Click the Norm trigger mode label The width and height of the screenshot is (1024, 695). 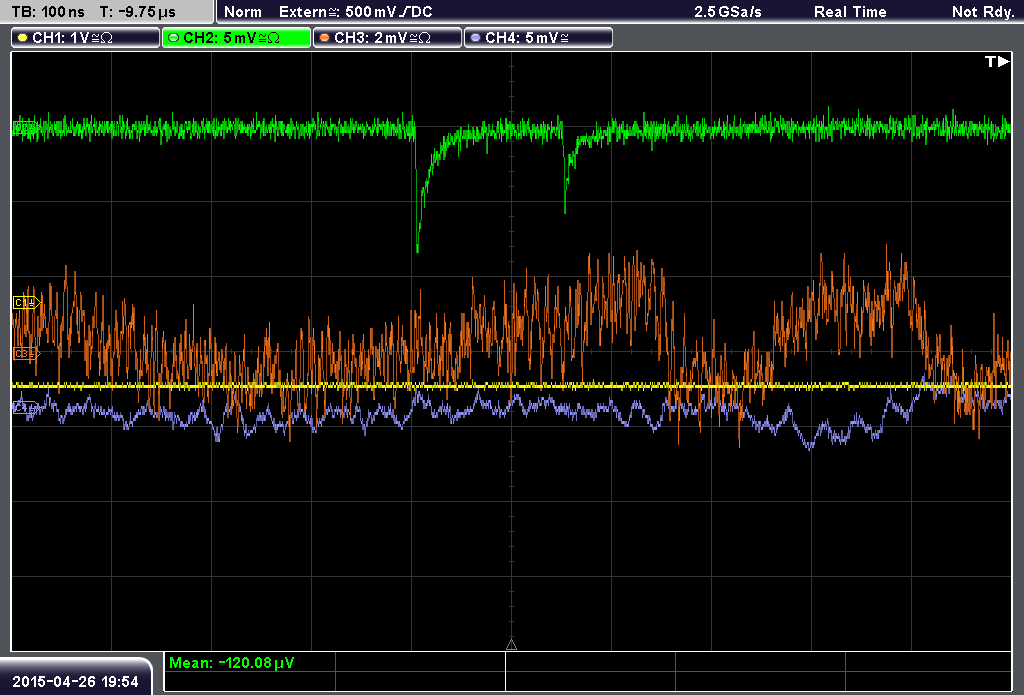(x=243, y=12)
